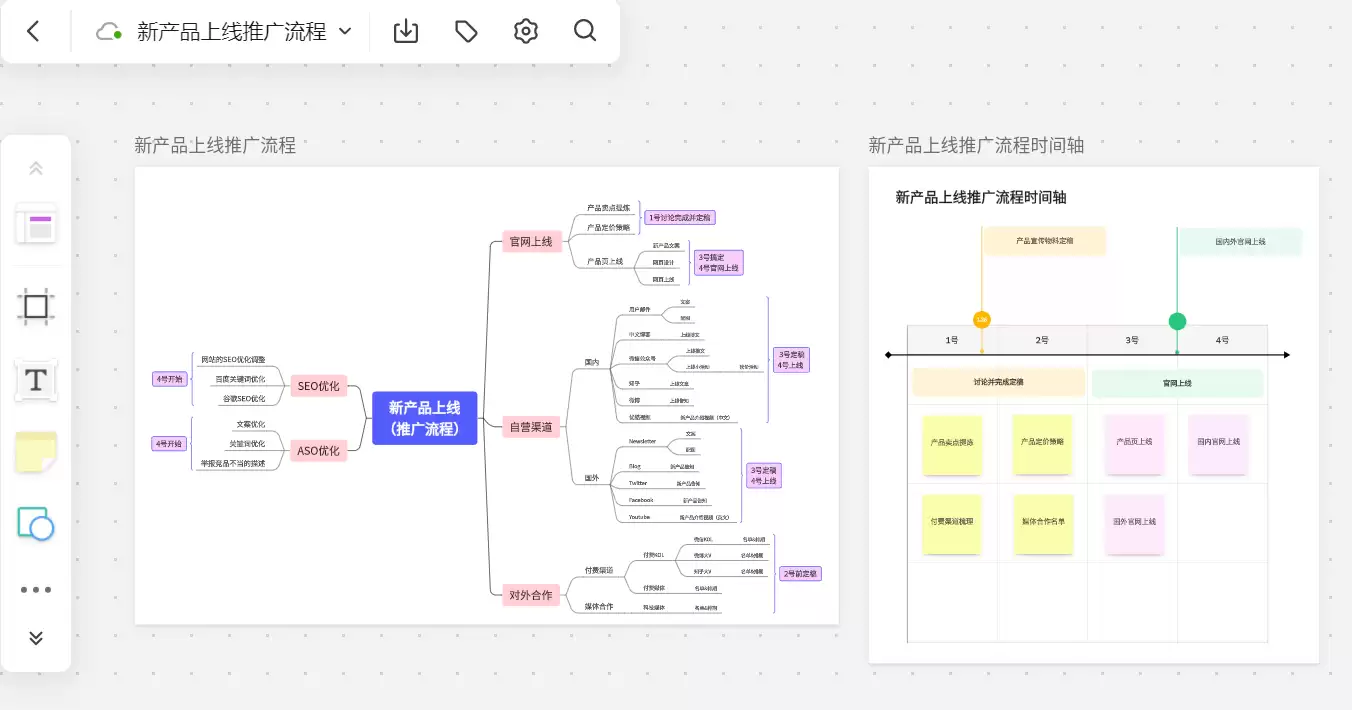Select the shapes tool
The image size is (1352, 710).
tap(36, 524)
